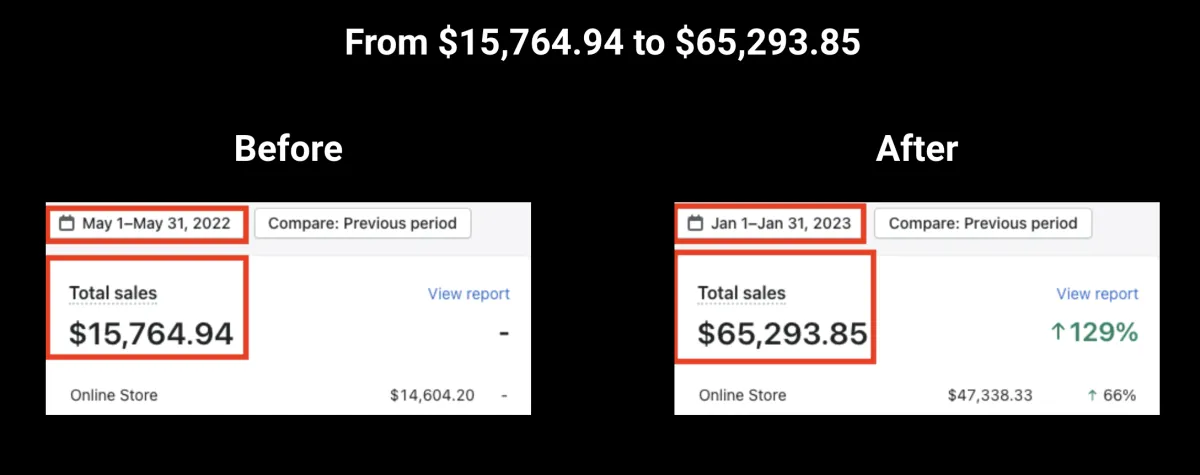Open the Jan 1–Jan 31, 2023 date picker

772,223
